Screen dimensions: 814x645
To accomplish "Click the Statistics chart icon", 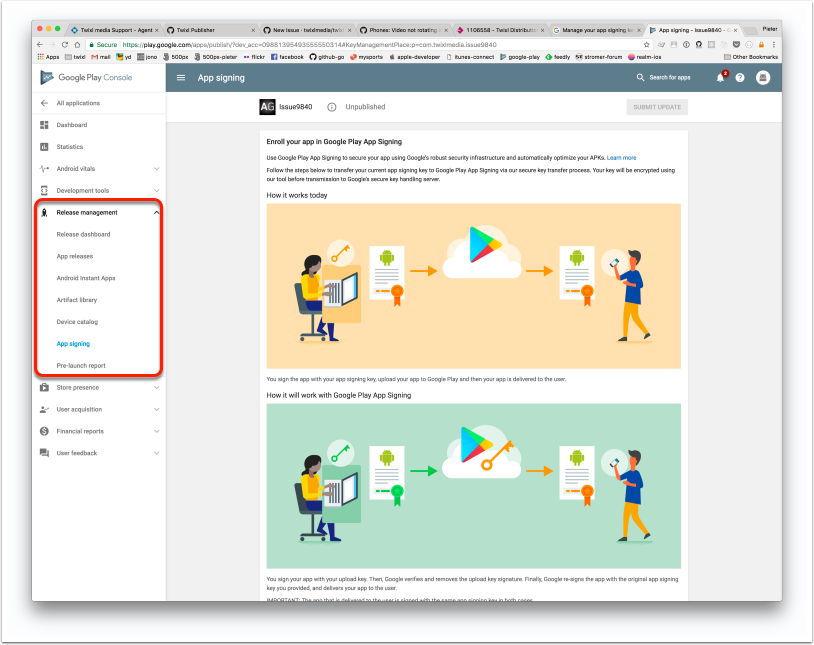I will click(x=44, y=146).
